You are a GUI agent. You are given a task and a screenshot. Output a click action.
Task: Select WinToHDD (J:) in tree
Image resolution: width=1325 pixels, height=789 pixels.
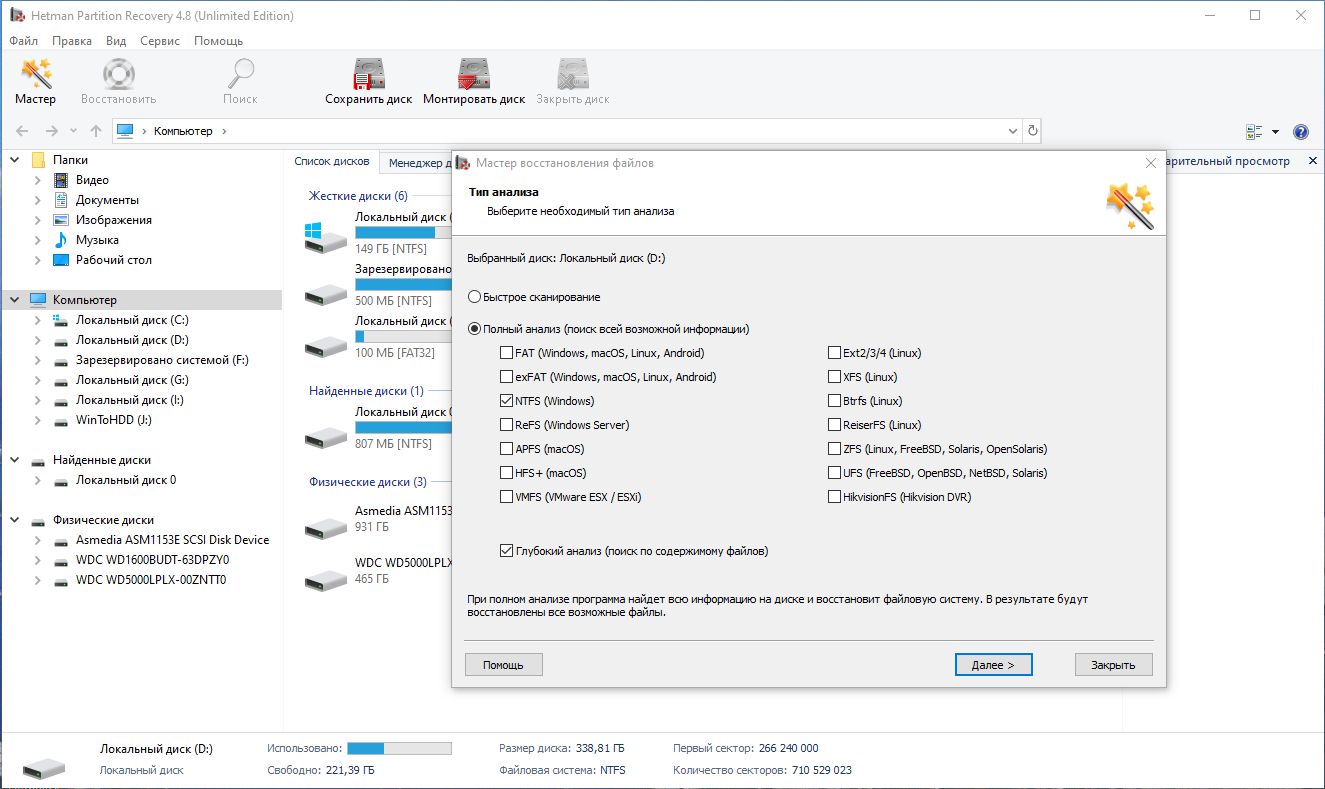point(114,420)
